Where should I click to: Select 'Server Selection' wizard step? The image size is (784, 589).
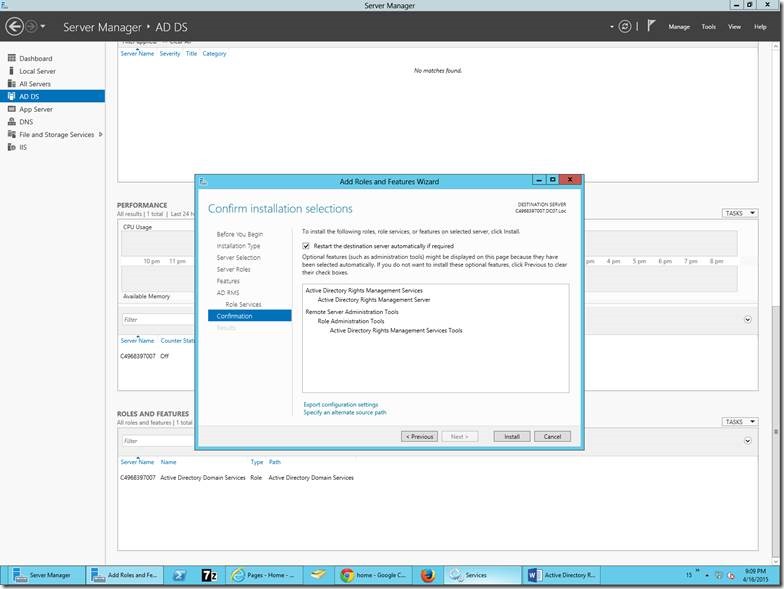tap(238, 258)
